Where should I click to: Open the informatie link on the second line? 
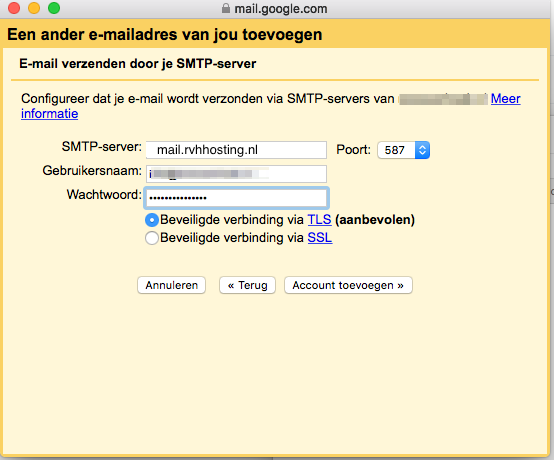(x=49, y=114)
